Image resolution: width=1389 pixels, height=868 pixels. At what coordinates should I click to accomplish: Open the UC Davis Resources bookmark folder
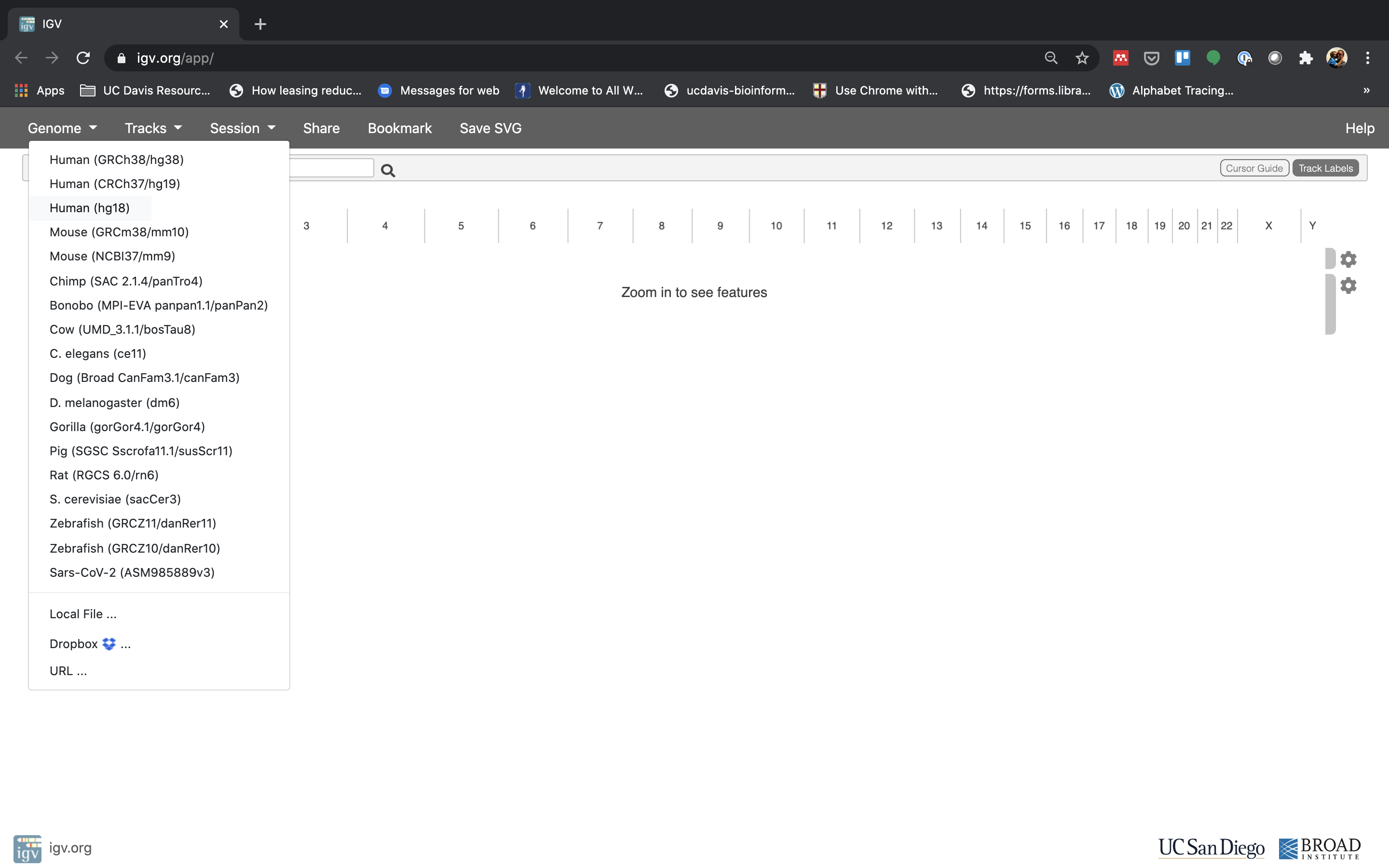tap(145, 91)
